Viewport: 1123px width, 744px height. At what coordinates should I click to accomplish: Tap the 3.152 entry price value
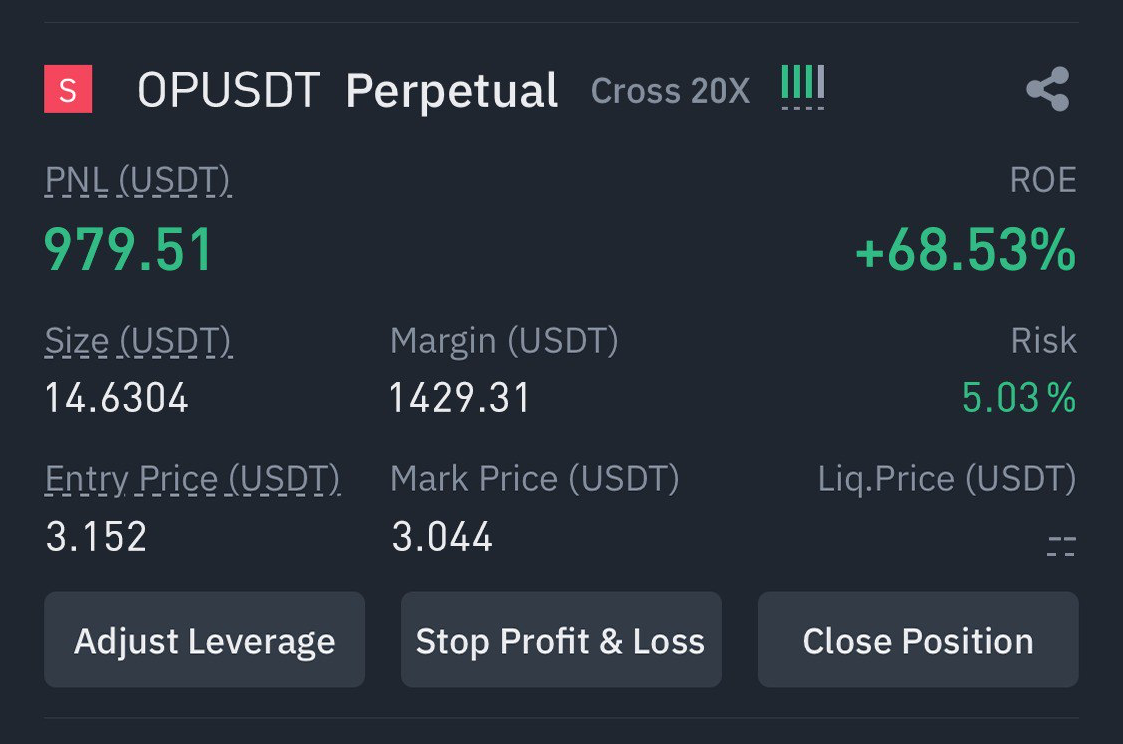pyautogui.click(x=96, y=537)
